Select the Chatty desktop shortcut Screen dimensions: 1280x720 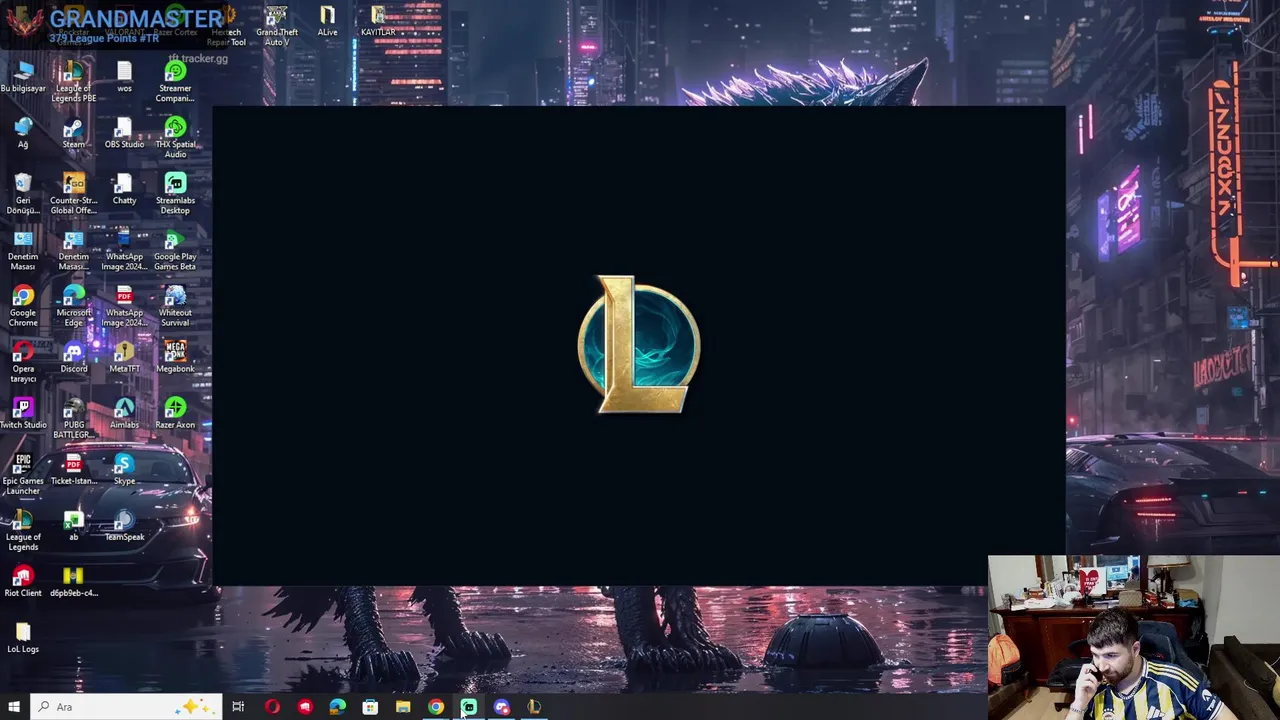[x=124, y=190]
